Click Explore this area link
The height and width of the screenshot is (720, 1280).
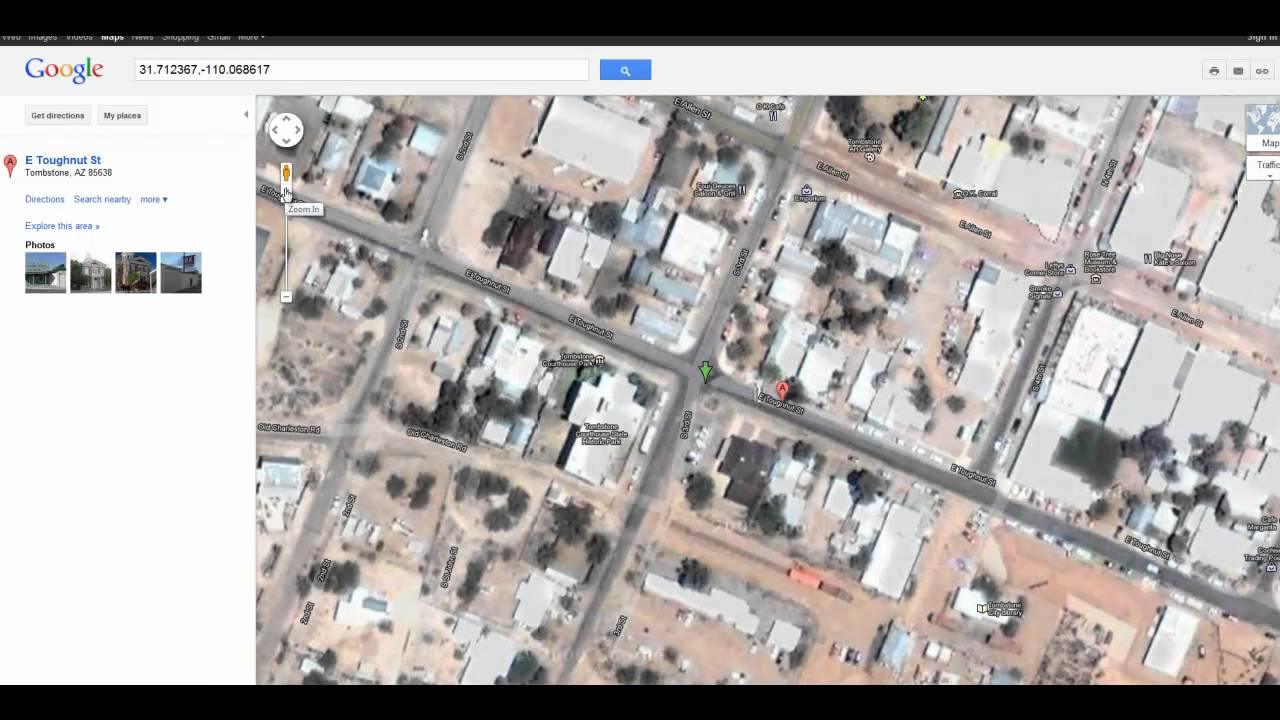point(62,226)
